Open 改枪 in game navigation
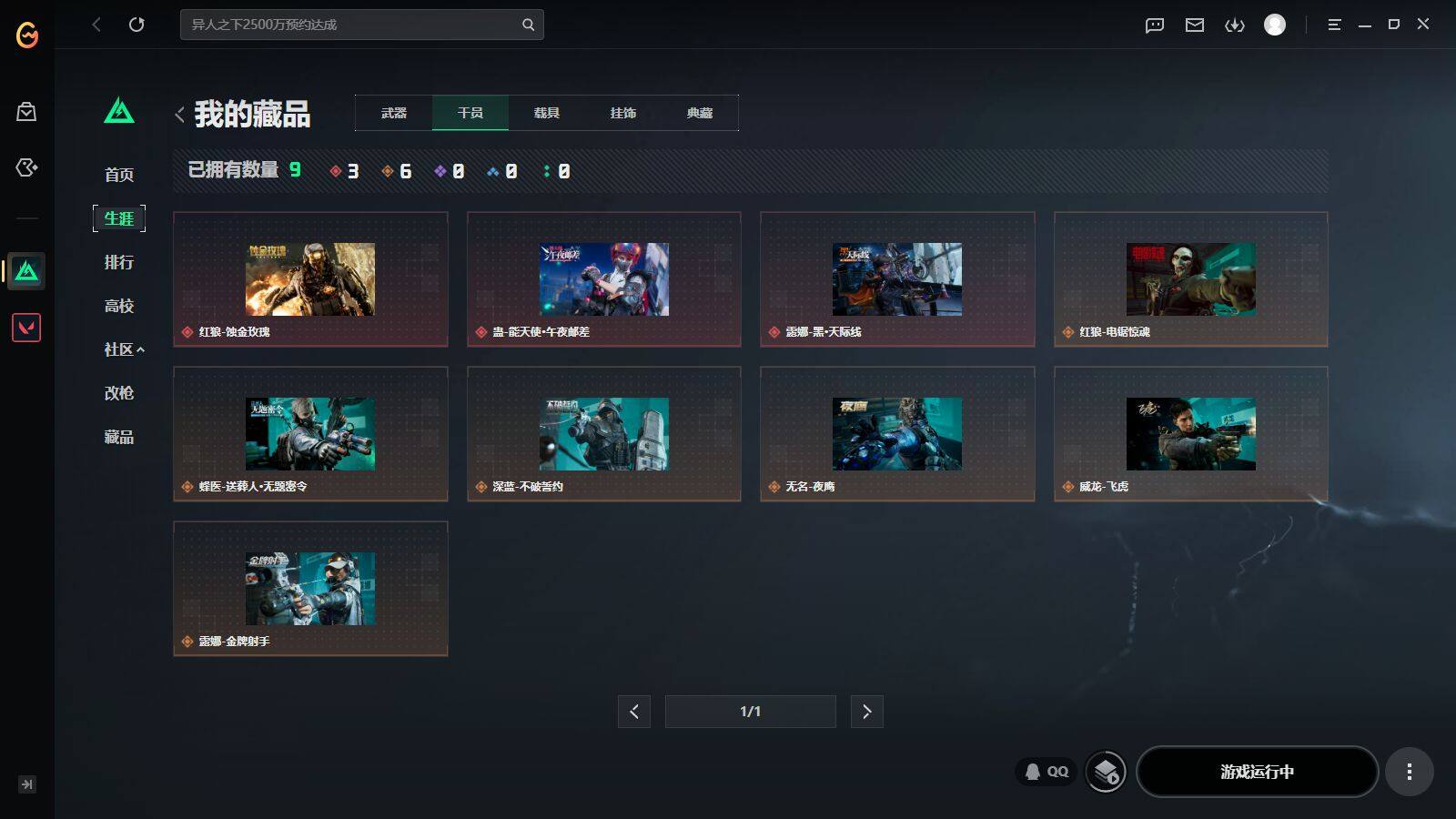 [x=119, y=393]
